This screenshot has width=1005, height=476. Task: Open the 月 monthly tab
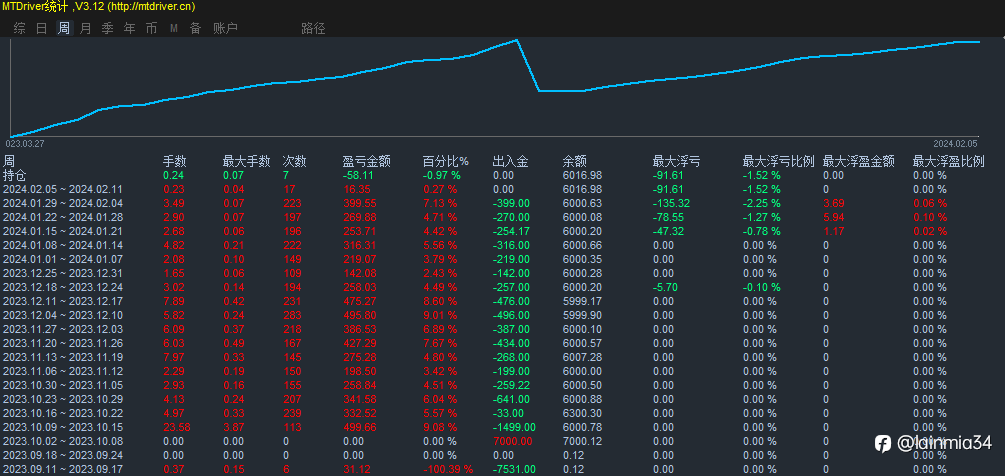[86, 28]
